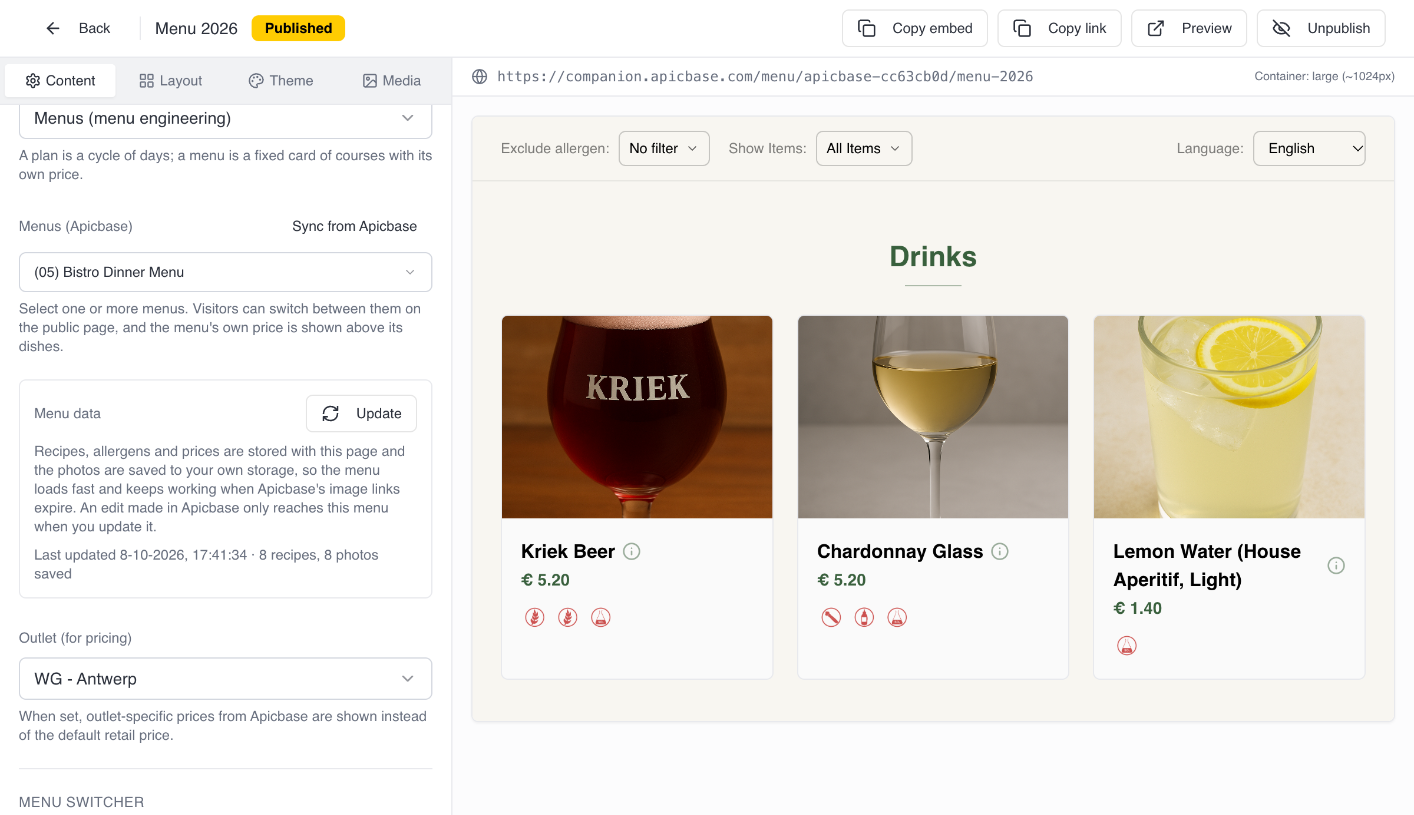The height and width of the screenshot is (815, 1414).
Task: Open the menu Preview
Action: coord(1189,28)
